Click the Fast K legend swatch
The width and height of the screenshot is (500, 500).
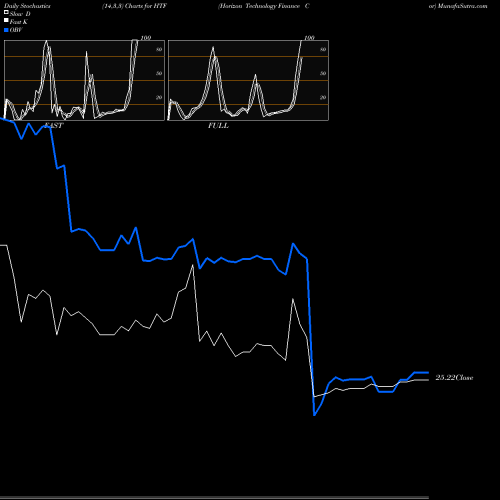coord(6,21)
